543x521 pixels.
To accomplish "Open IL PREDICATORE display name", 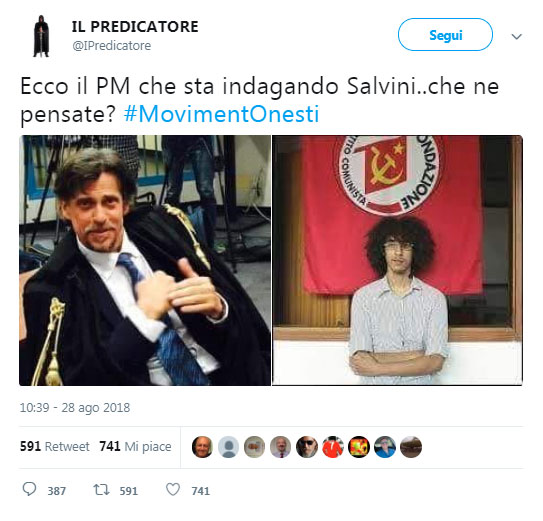I will tap(135, 27).
